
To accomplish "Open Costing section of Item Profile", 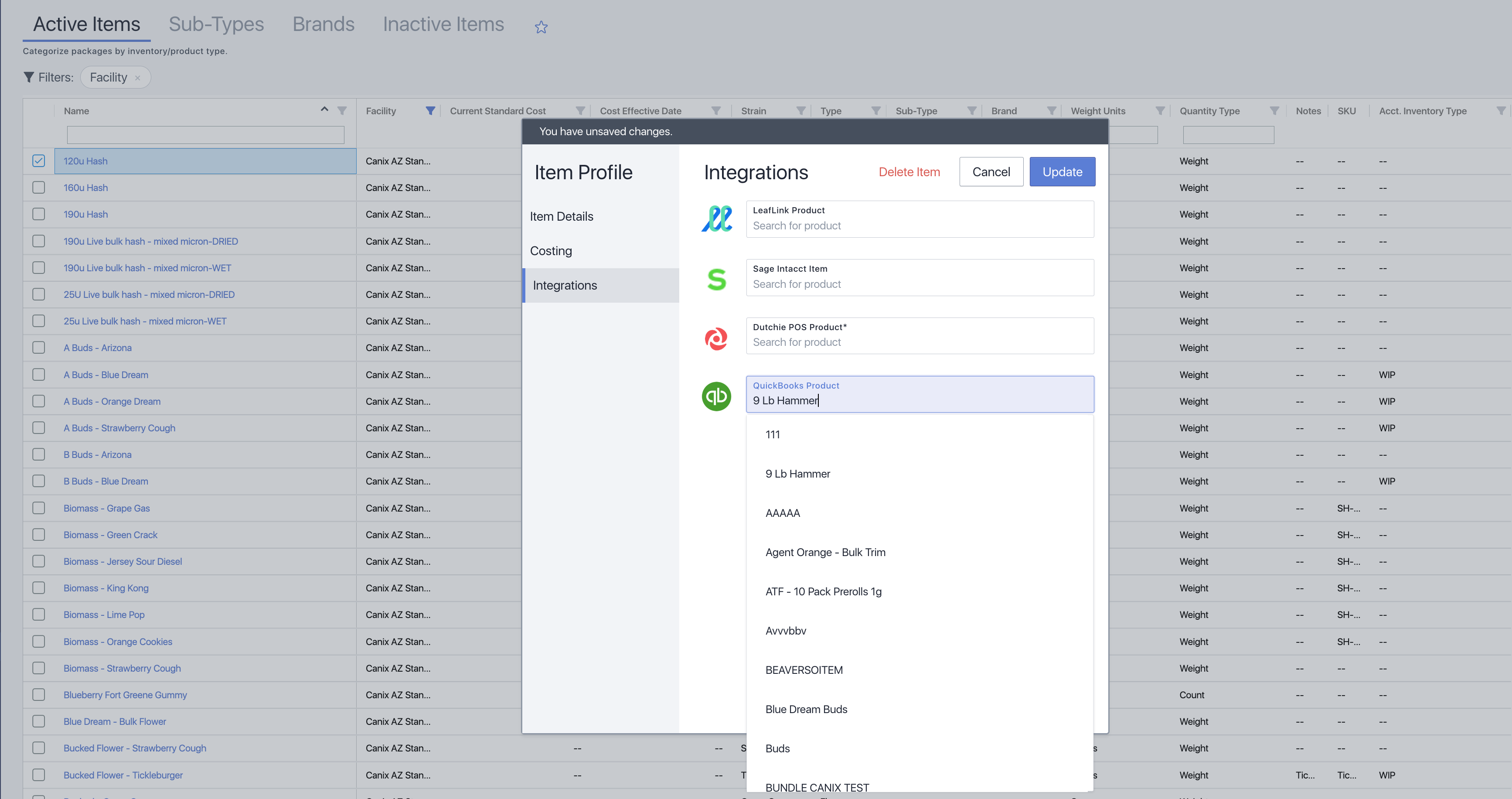I will click(600, 251).
